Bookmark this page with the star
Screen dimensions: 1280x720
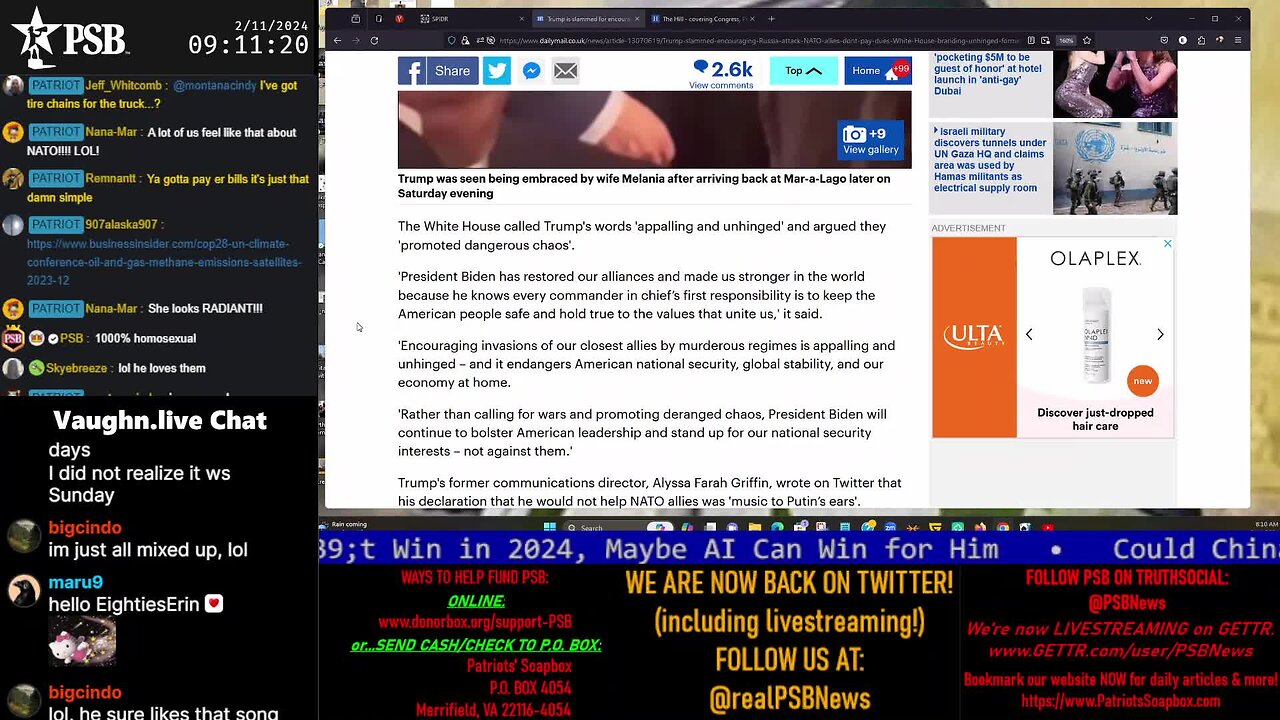pyautogui.click(x=1086, y=40)
